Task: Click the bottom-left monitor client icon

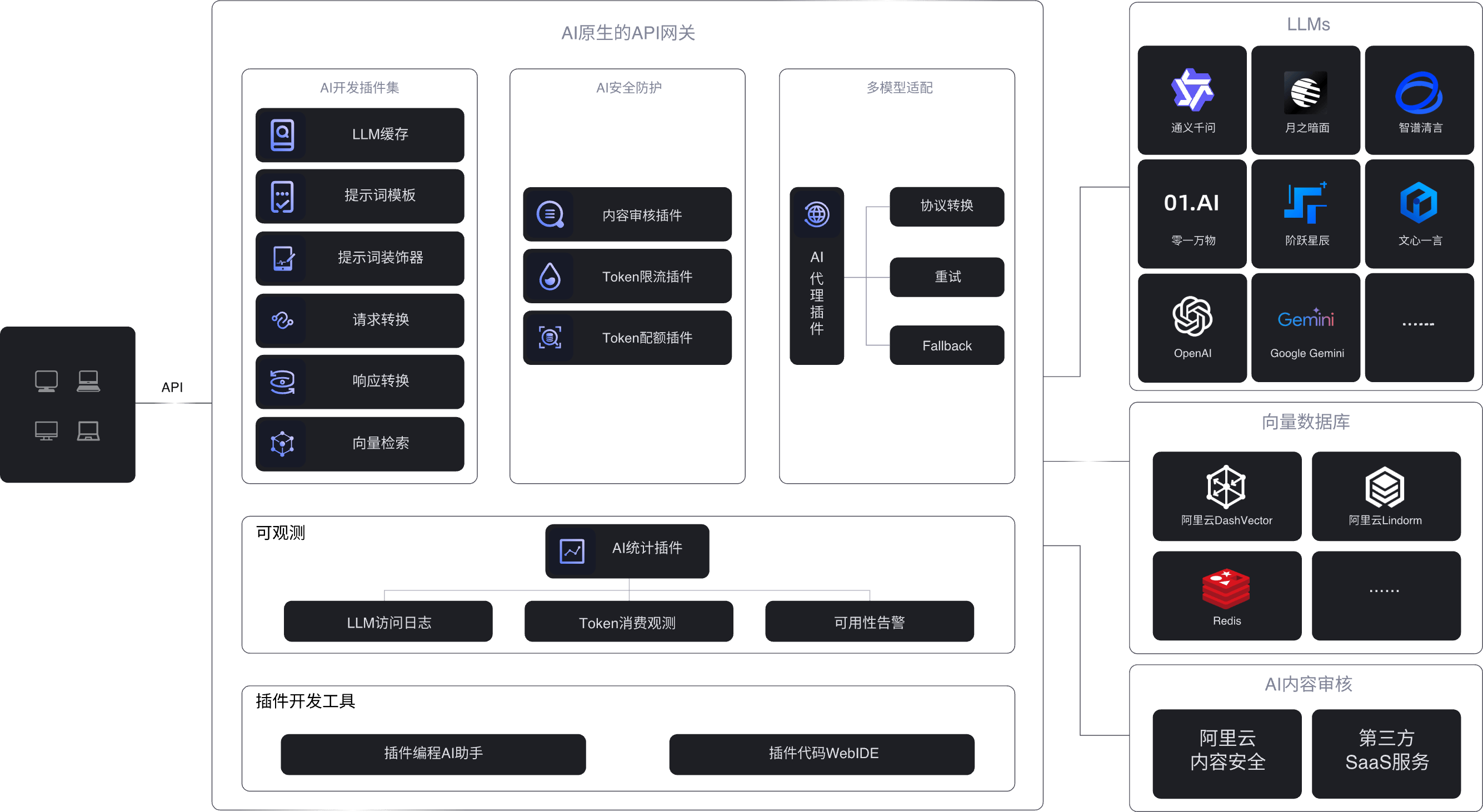Action: click(46, 431)
